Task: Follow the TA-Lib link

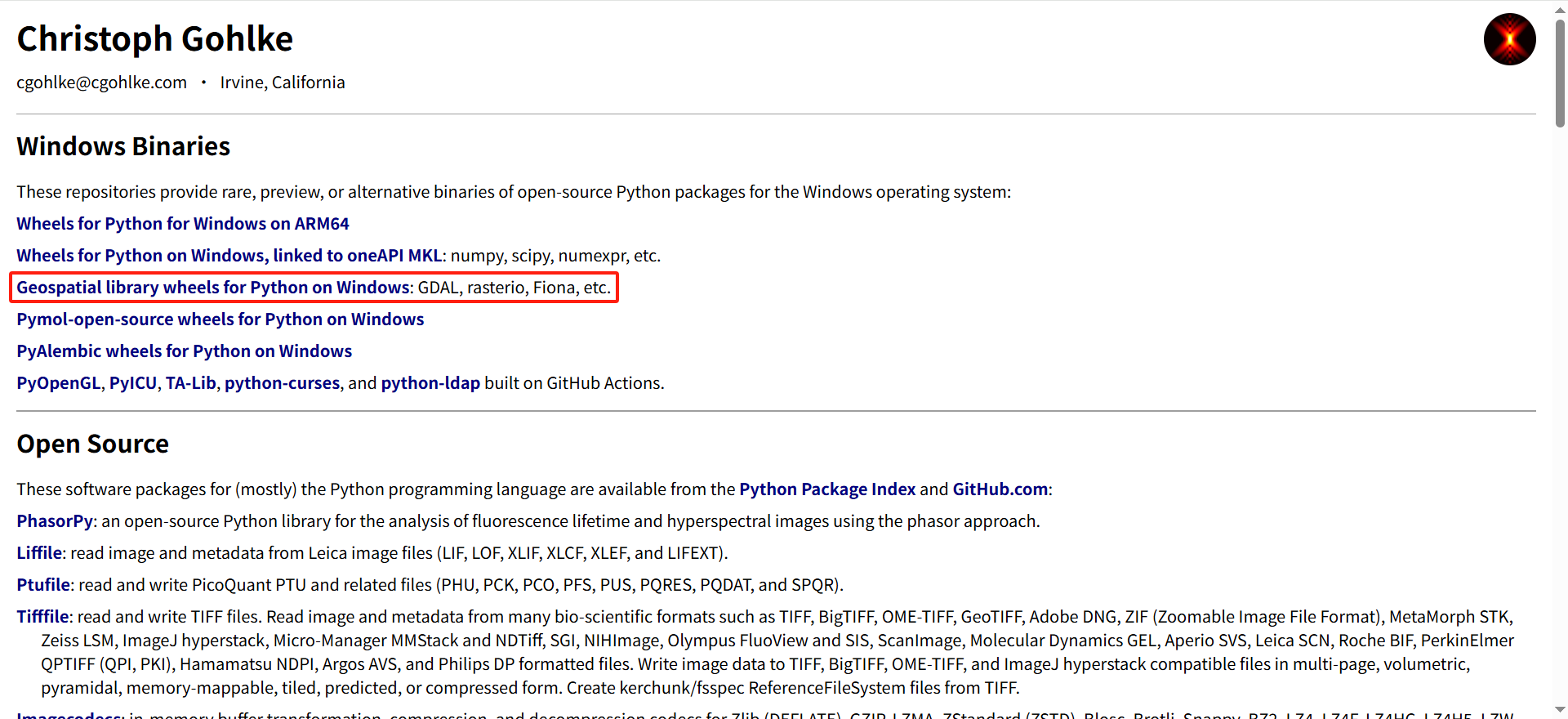Action: [x=191, y=383]
